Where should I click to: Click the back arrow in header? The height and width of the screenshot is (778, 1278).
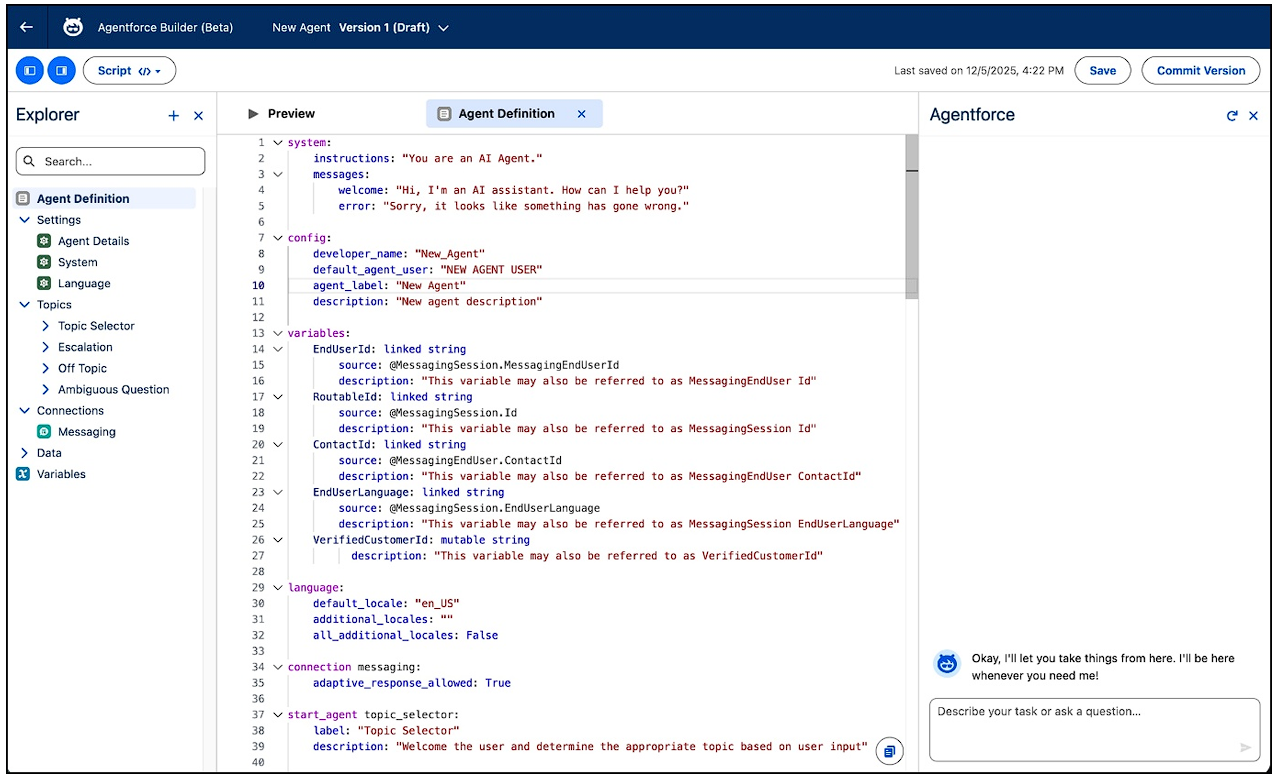[x=26, y=27]
